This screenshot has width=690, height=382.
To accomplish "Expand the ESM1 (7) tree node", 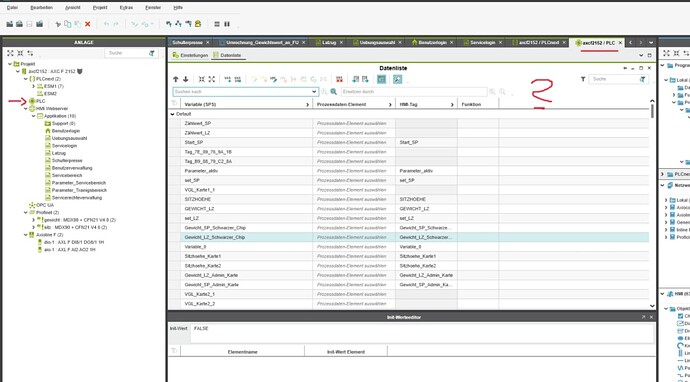I will click(33, 86).
